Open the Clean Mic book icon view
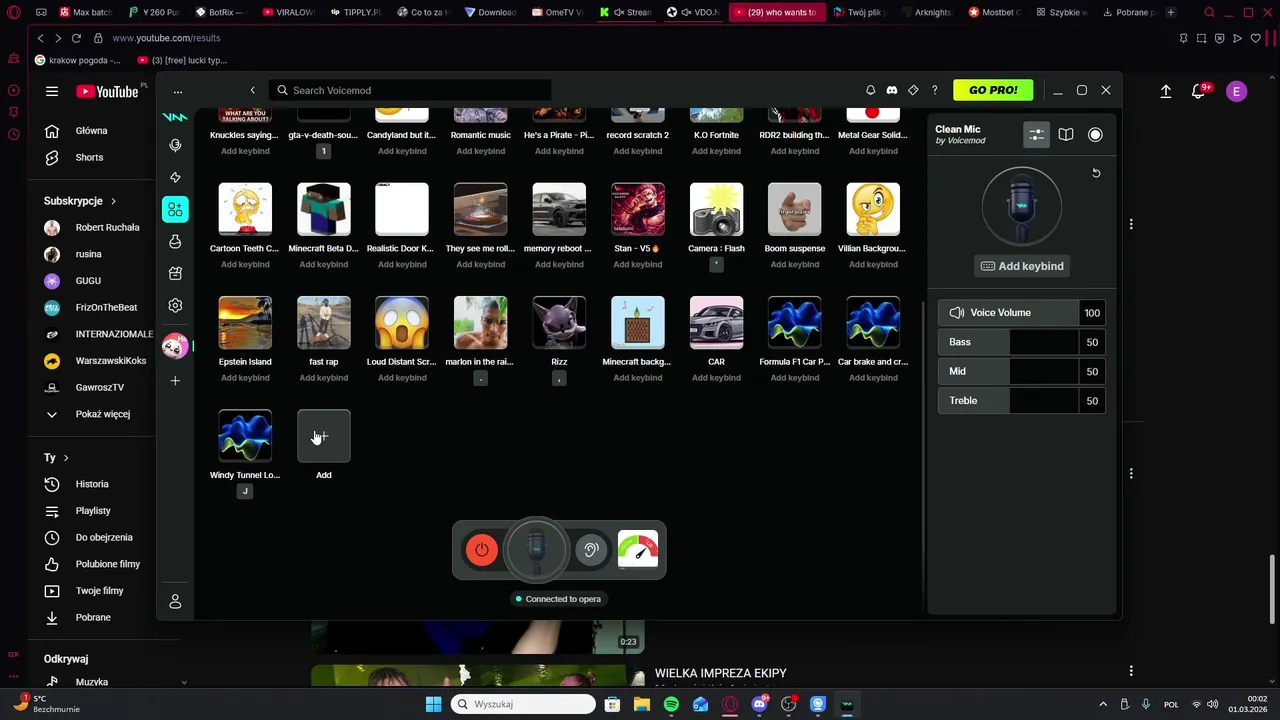This screenshot has width=1280, height=720. coord(1066,134)
